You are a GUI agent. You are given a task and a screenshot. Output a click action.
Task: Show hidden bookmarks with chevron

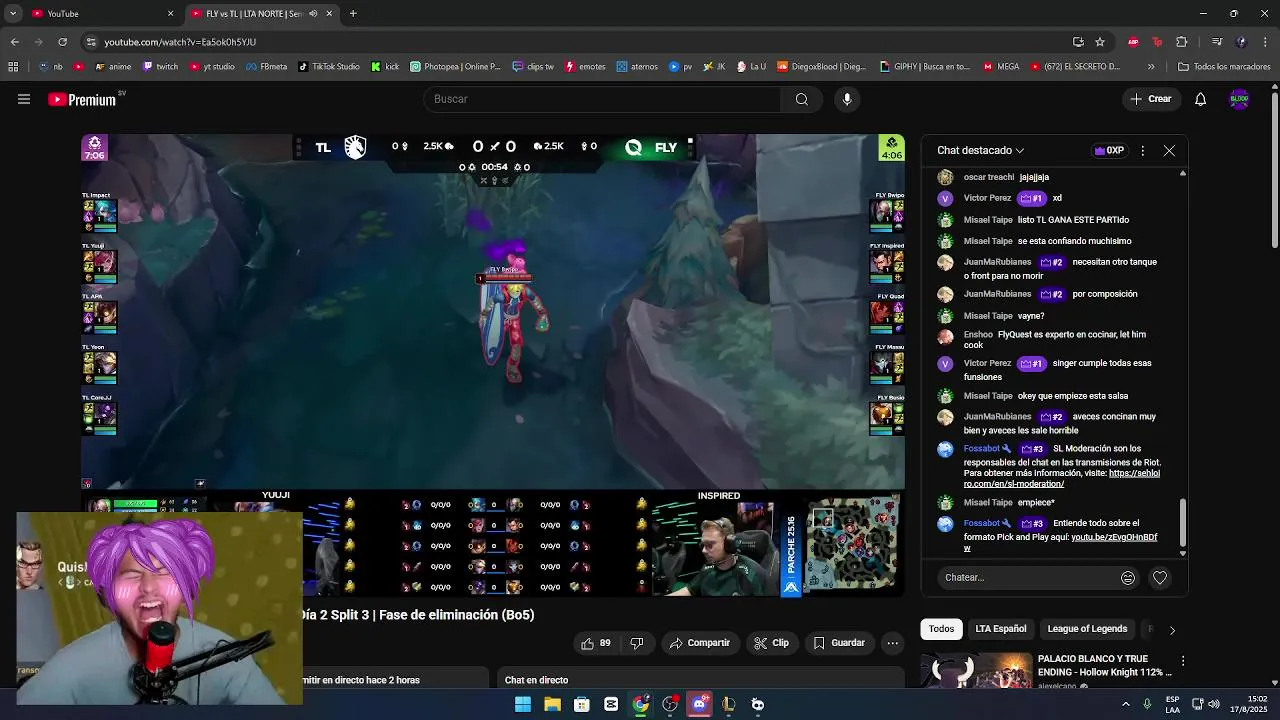pos(1151,67)
